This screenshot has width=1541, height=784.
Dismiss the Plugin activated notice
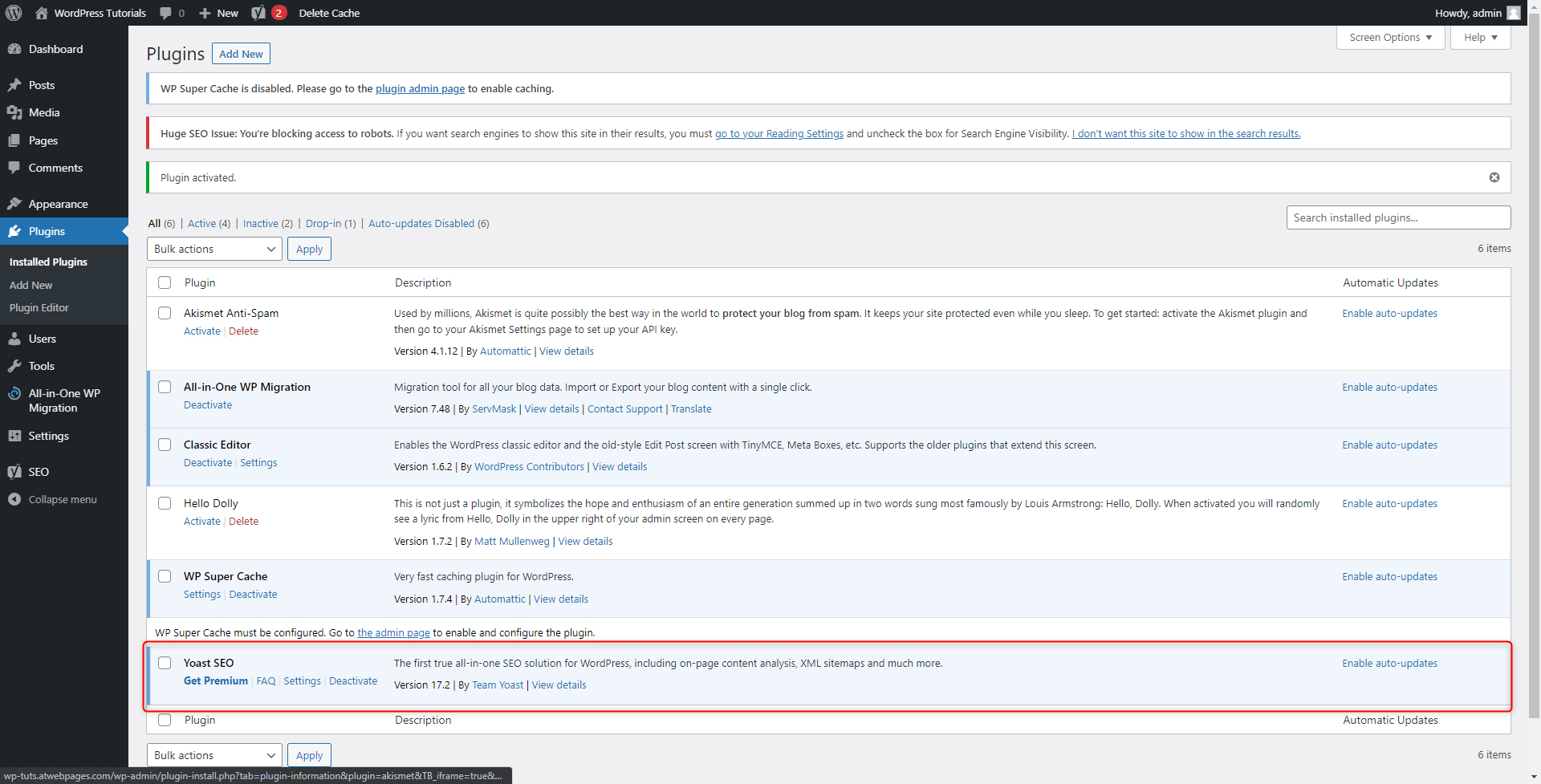click(x=1494, y=177)
